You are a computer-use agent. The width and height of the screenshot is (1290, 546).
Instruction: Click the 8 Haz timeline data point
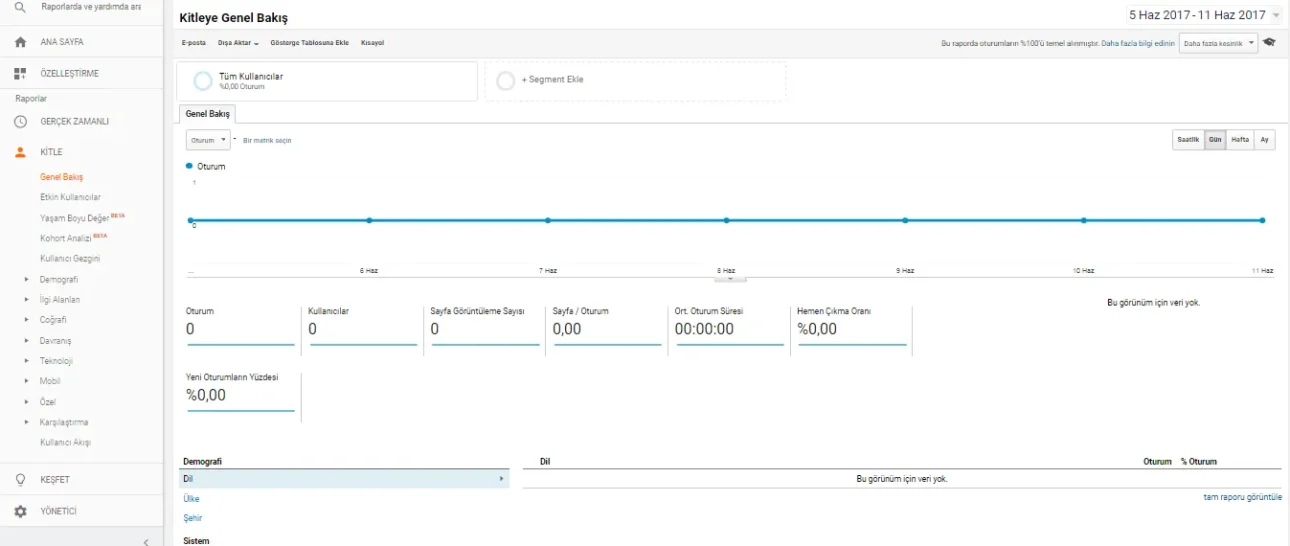click(727, 220)
